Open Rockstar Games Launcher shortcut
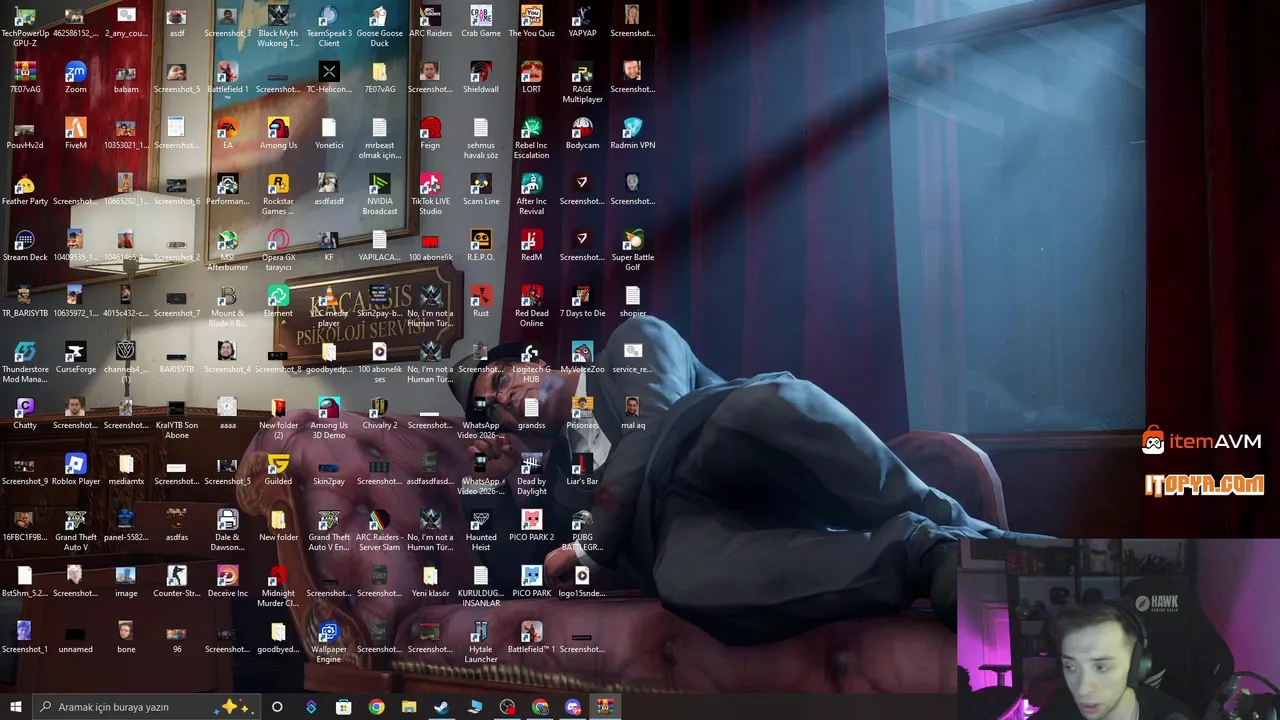 click(x=278, y=194)
